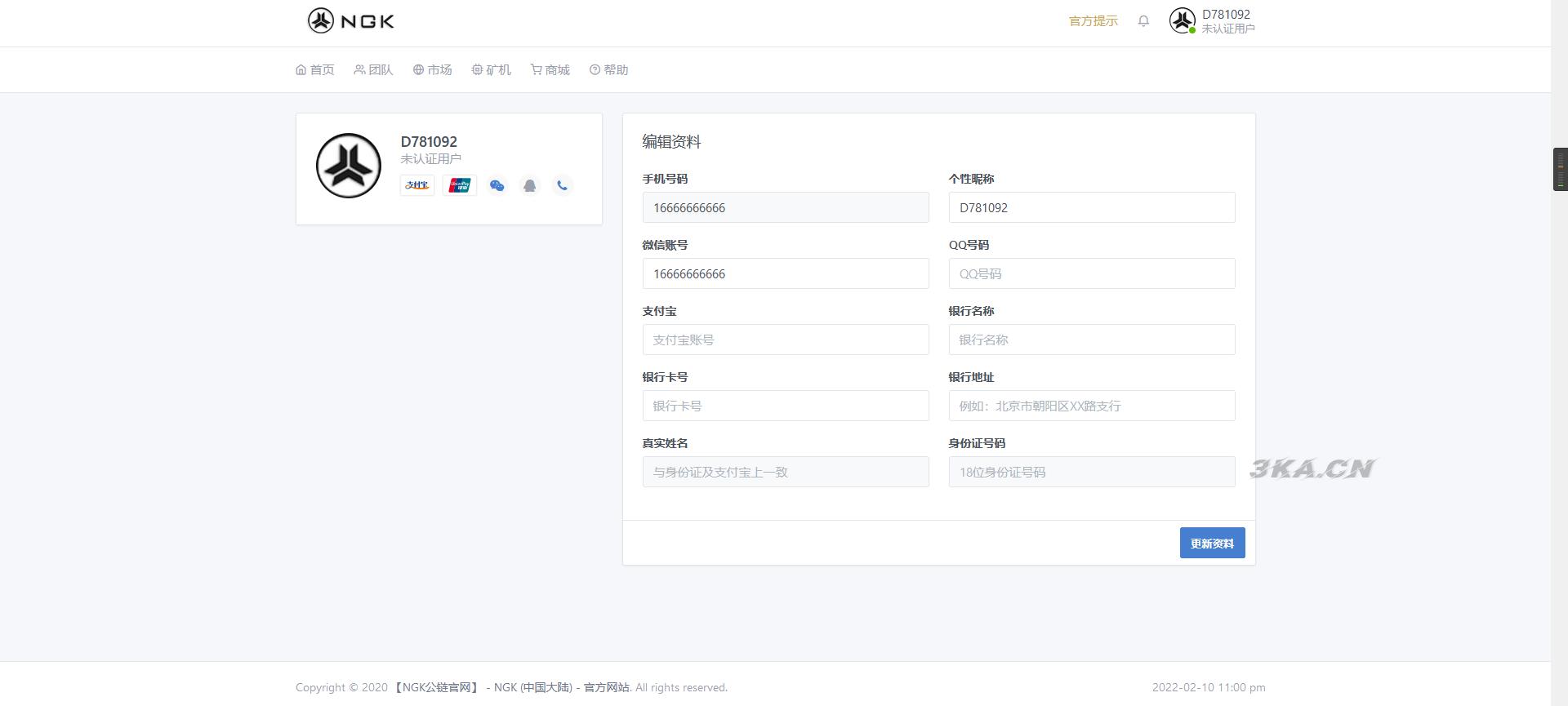Image resolution: width=1568 pixels, height=706 pixels.
Task: Navigate to 市场 market section
Action: (x=432, y=70)
